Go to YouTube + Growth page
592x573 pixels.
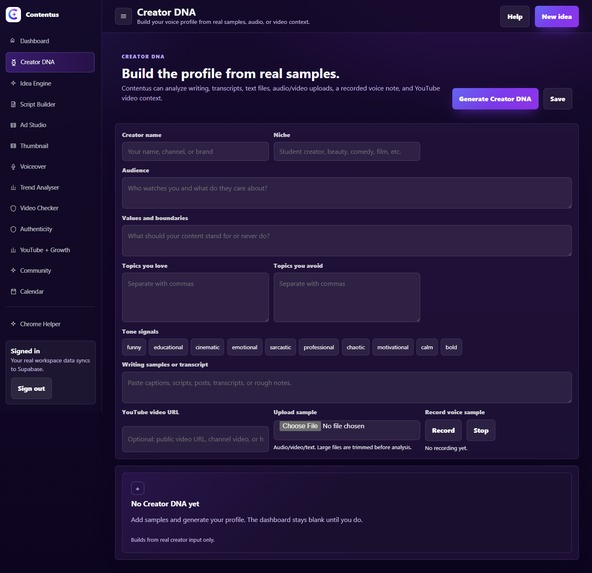(50, 250)
